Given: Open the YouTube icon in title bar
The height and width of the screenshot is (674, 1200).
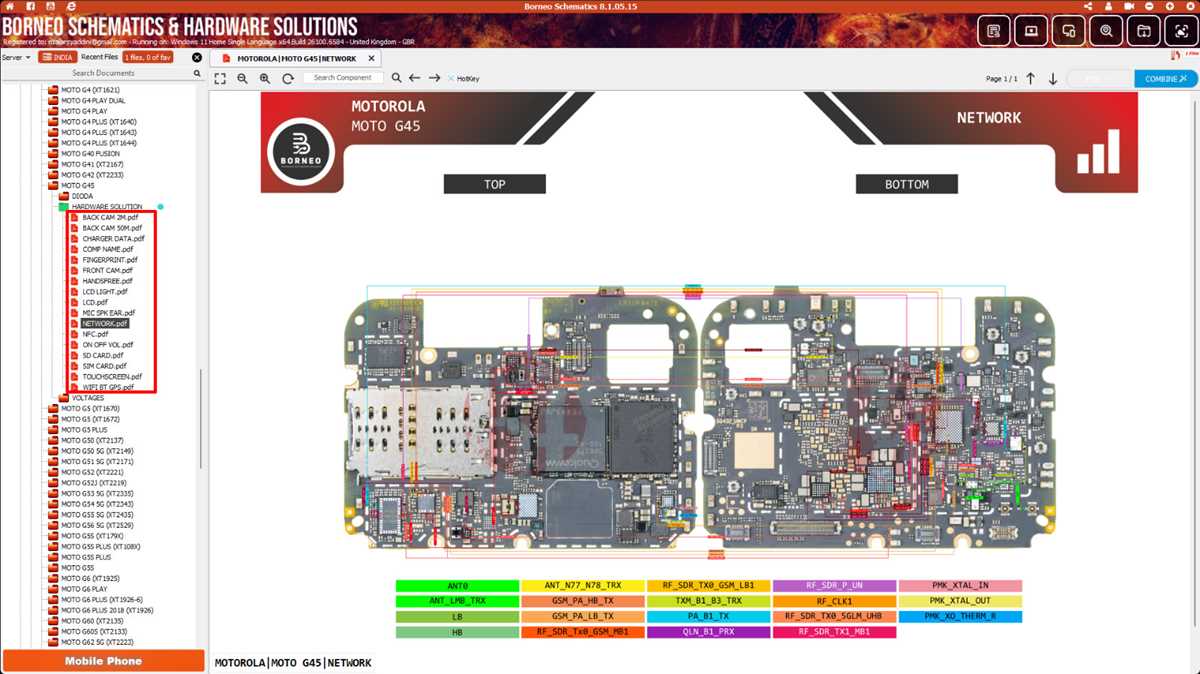Looking at the screenshot, I should pyautogui.click(x=50, y=6).
